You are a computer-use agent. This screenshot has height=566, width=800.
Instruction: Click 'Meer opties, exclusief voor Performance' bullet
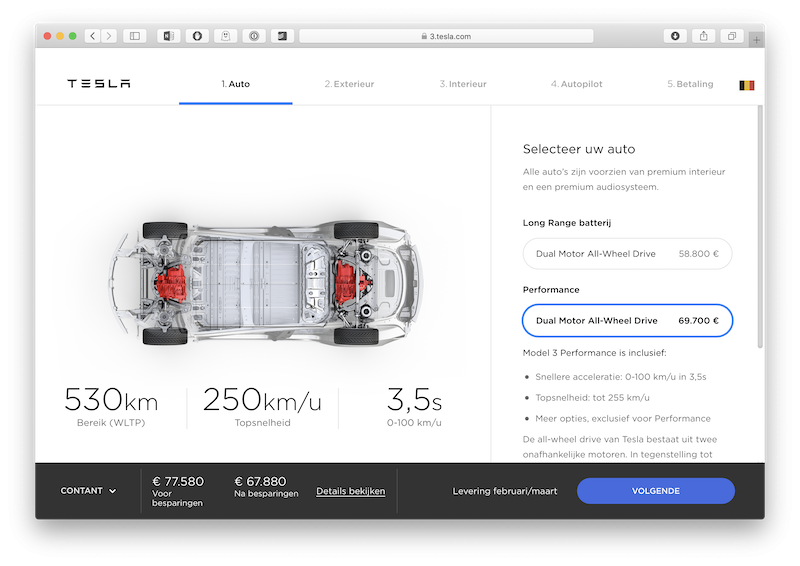click(x=622, y=419)
